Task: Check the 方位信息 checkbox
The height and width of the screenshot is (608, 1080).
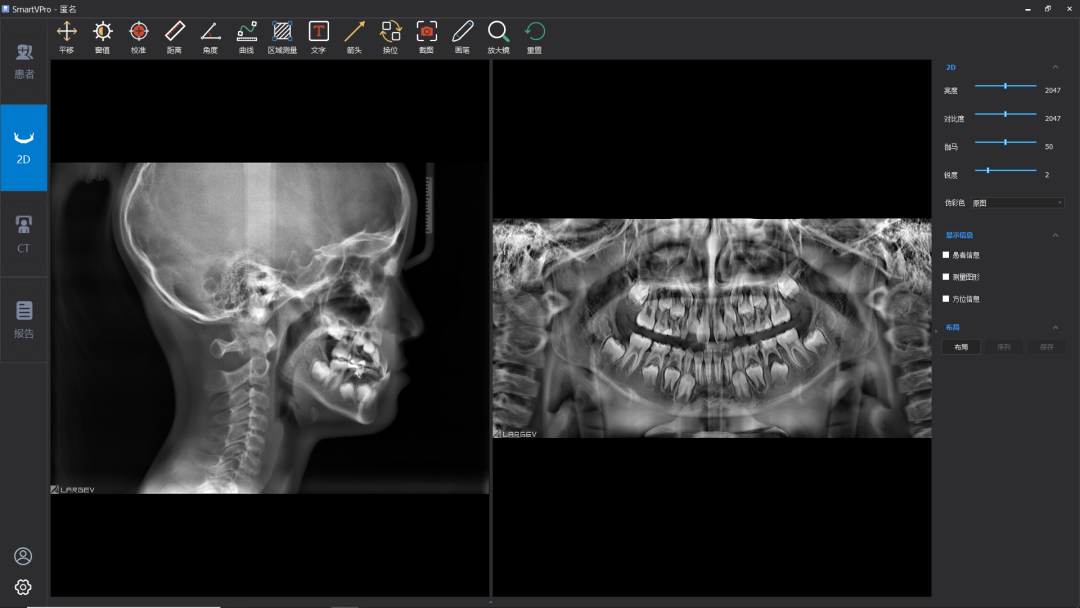Action: (x=946, y=299)
